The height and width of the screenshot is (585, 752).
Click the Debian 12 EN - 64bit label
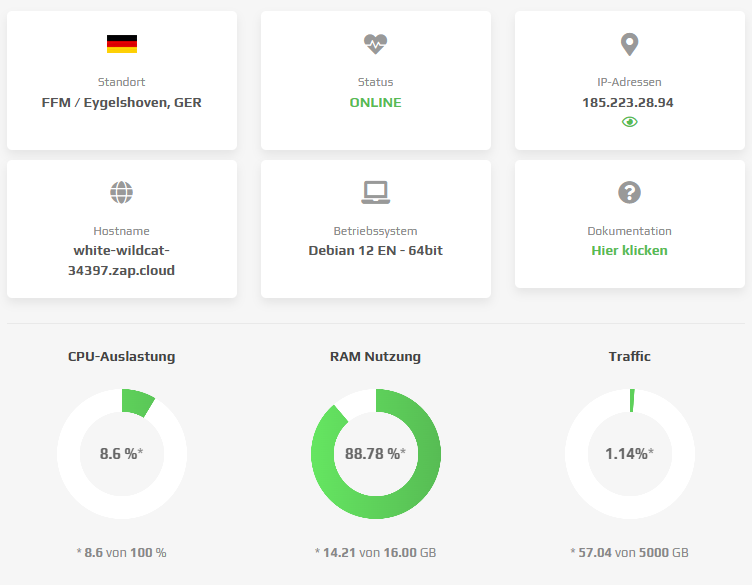pos(375,250)
